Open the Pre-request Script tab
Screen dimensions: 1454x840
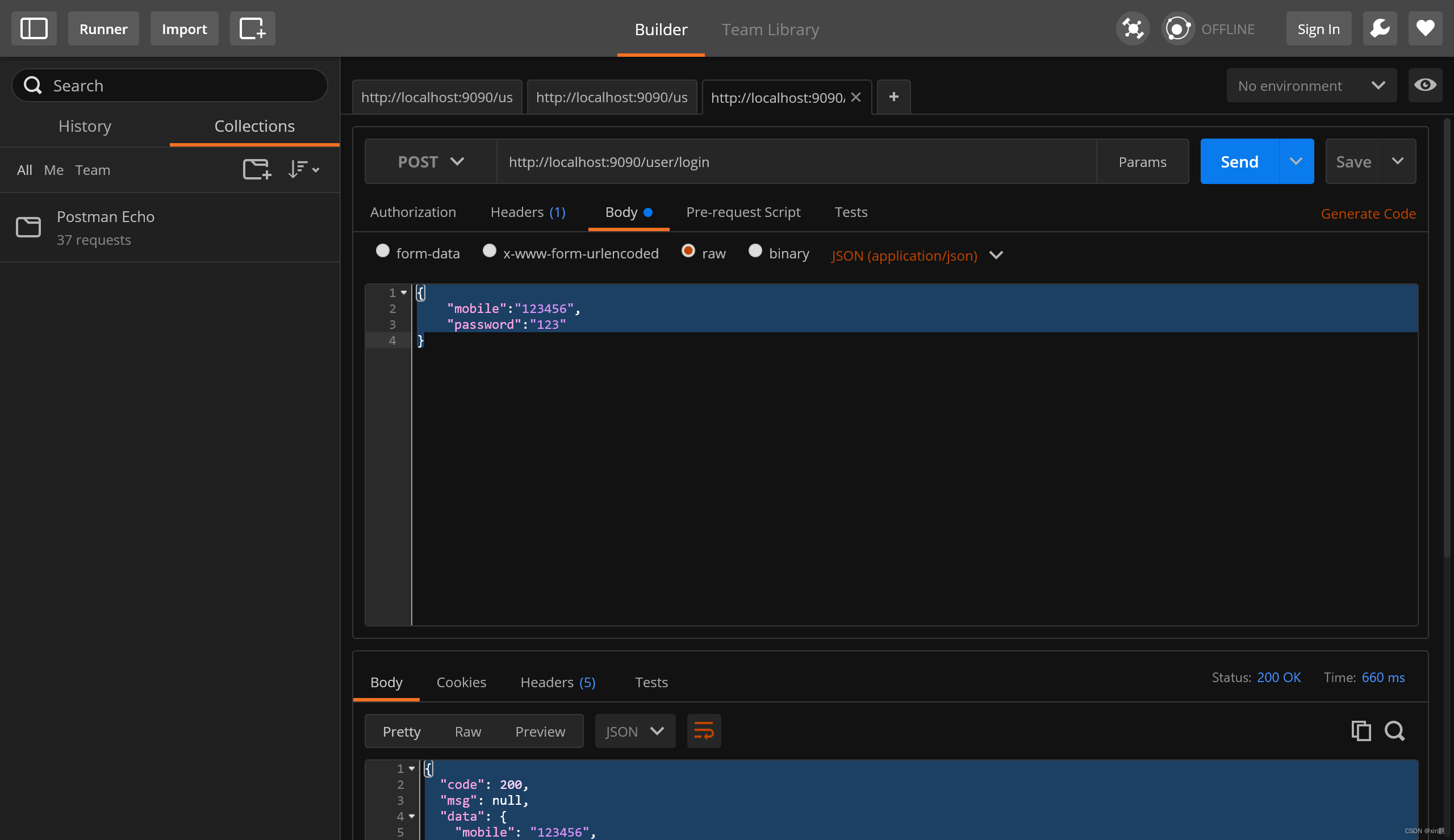point(743,212)
